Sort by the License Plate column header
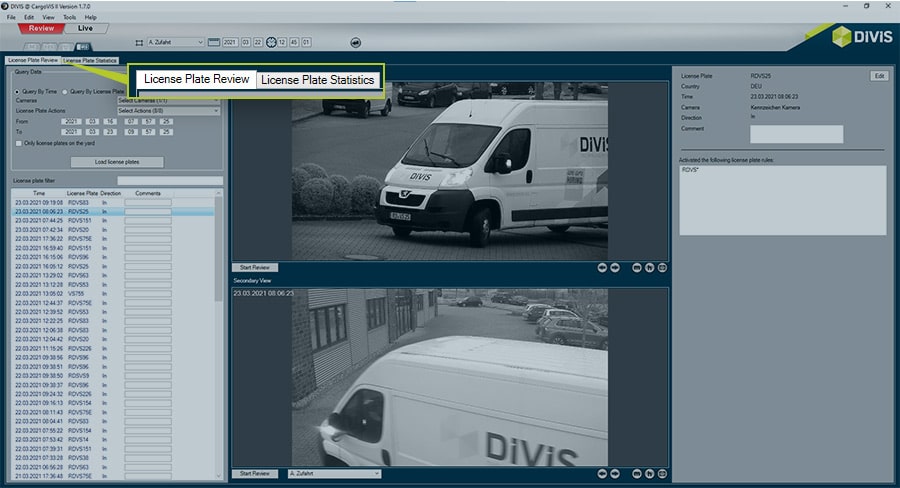 pyautogui.click(x=82, y=193)
